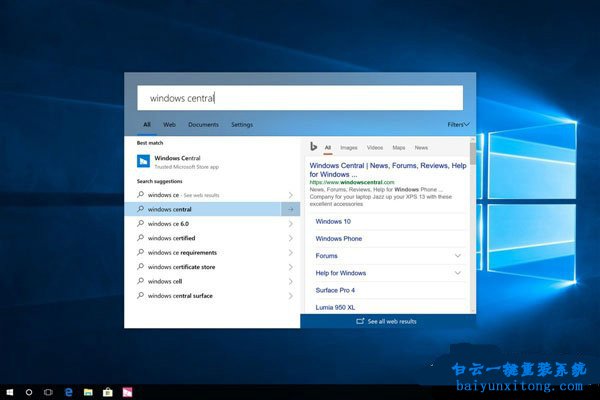The height and width of the screenshot is (400, 600).
Task: Open Cortana circle on the taskbar
Action: 29,392
